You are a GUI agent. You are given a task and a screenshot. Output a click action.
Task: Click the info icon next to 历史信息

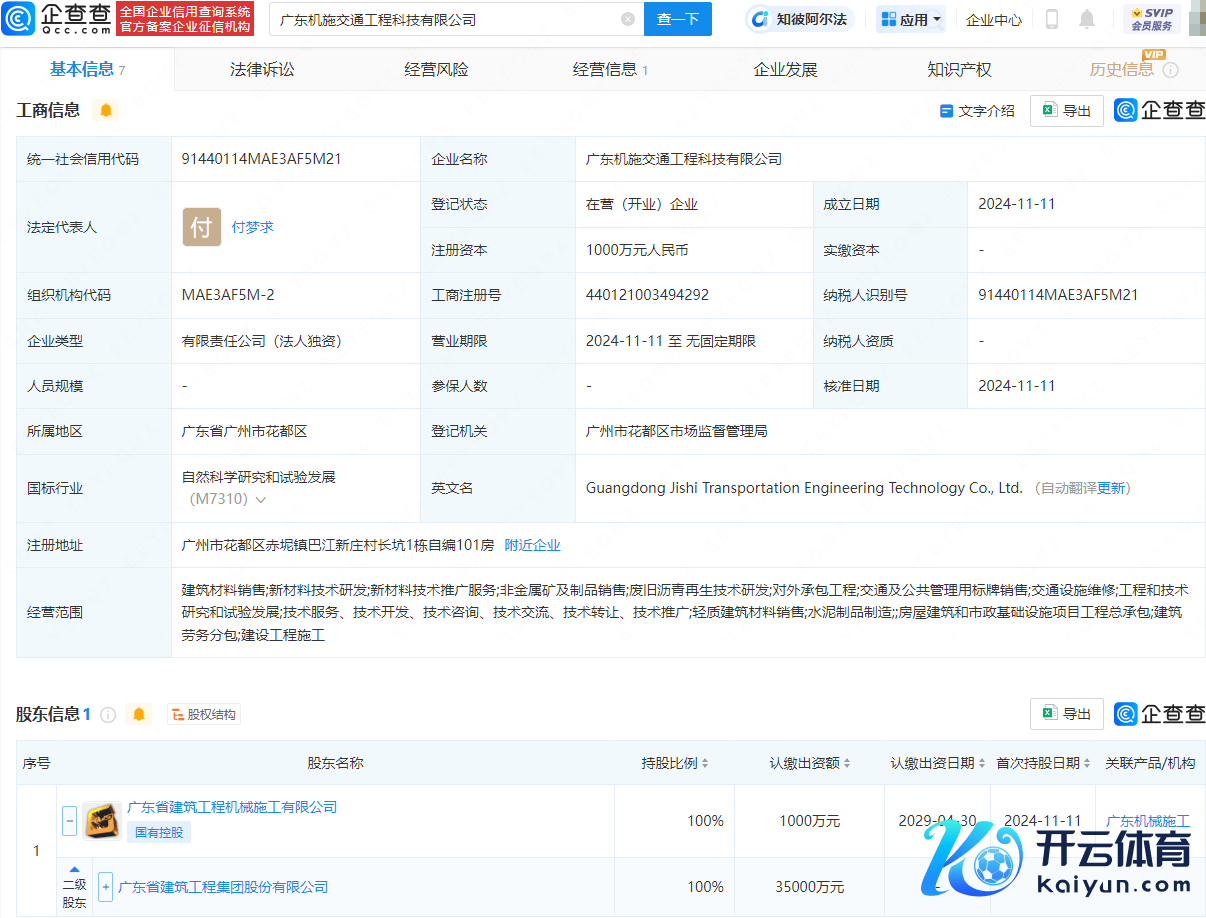point(1170,70)
